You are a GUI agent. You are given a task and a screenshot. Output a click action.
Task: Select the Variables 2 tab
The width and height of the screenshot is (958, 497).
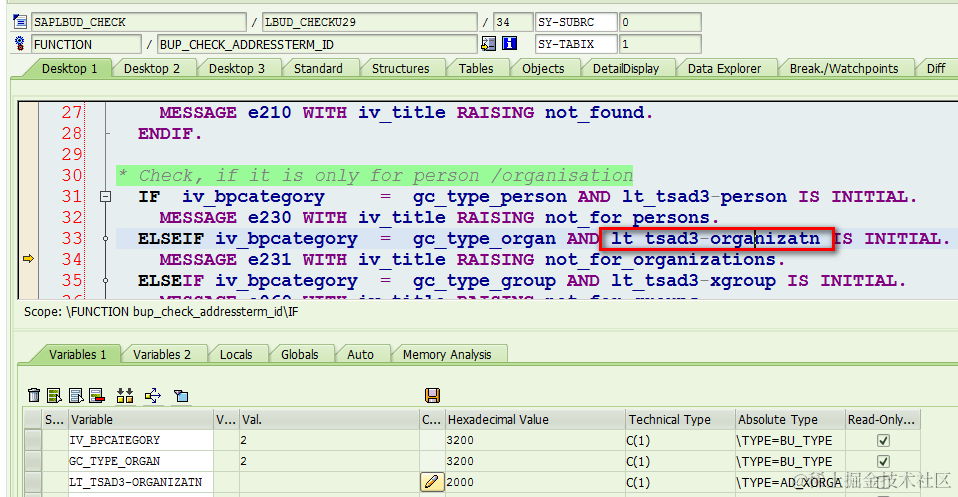coord(162,355)
